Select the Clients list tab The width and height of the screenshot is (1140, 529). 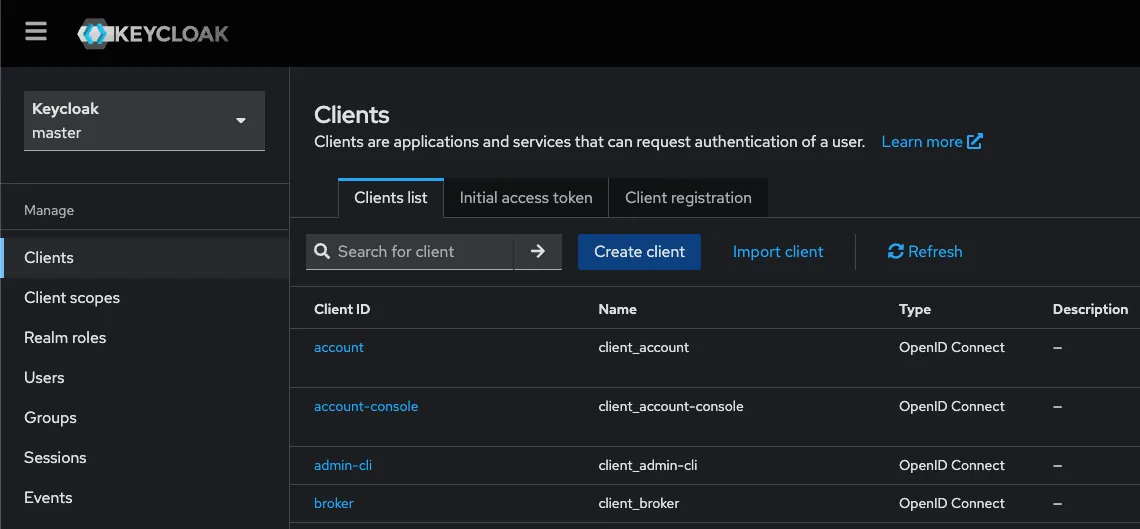click(x=391, y=198)
